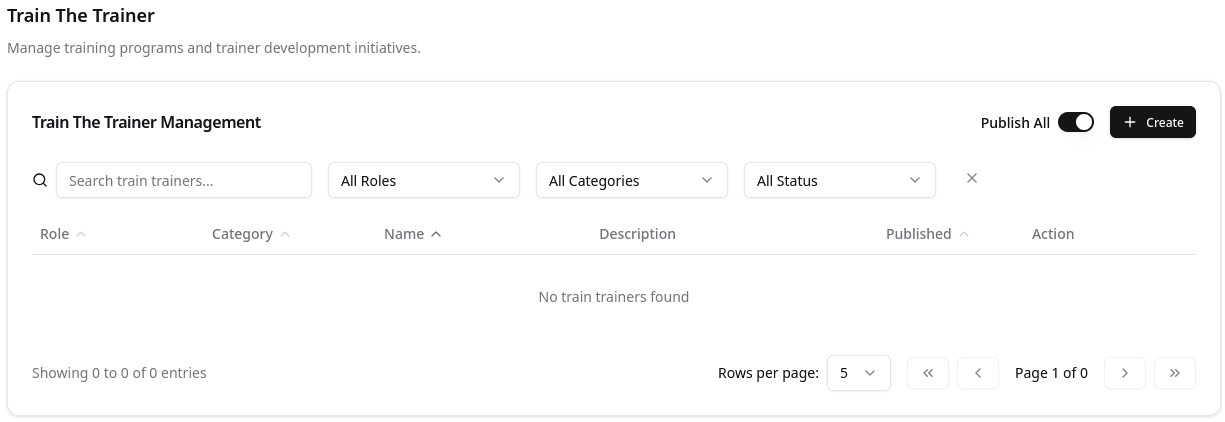Open the All Categories dropdown
Image resolution: width=1225 pixels, height=422 pixels.
click(x=632, y=180)
